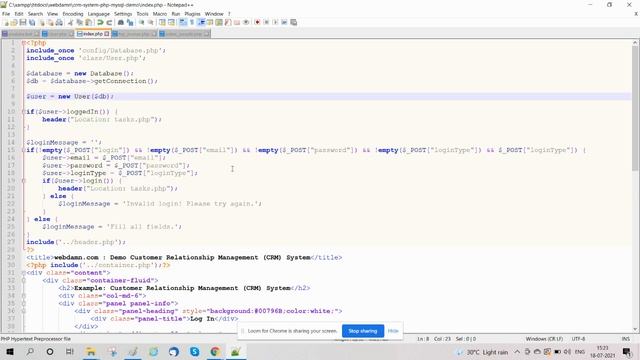Open the Encoding menu
Screen dimensions: 640x360
73,14
